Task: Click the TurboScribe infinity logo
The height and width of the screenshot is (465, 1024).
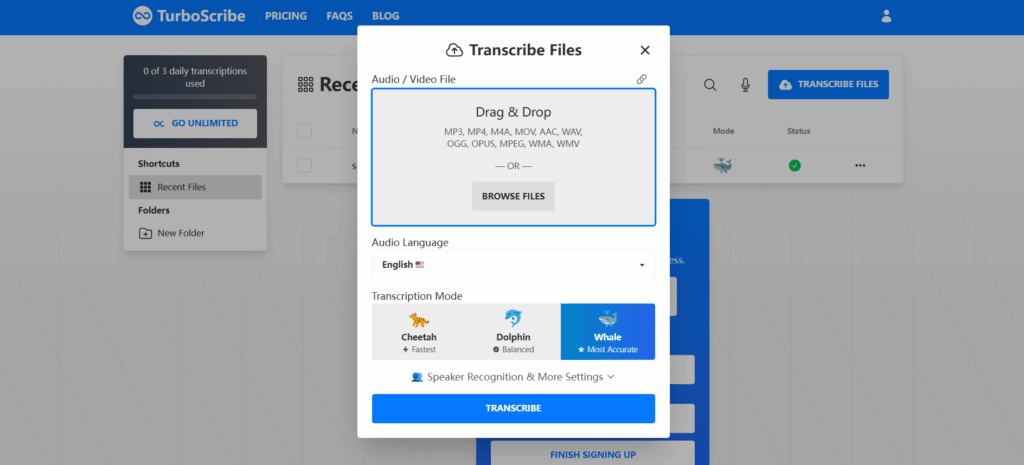Action: [x=142, y=16]
